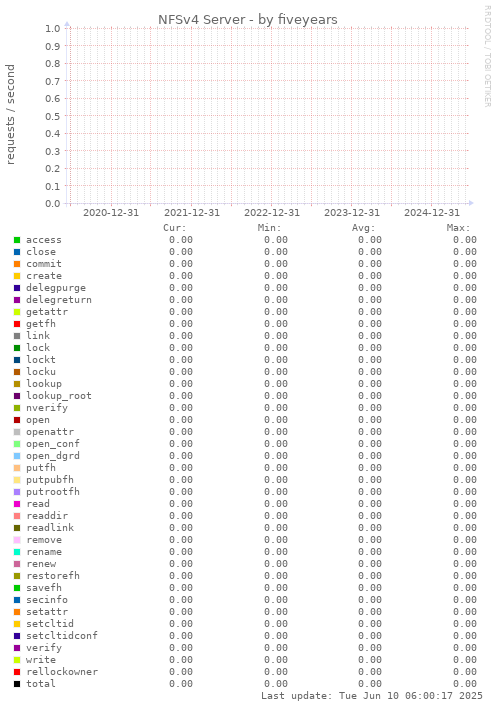
Task: Click the cyan swatch beside rename
Action: pyautogui.click(x=17, y=552)
